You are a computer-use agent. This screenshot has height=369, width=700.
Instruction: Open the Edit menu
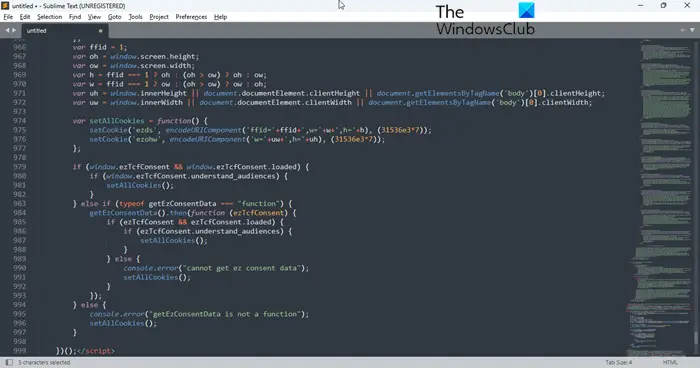[25, 17]
